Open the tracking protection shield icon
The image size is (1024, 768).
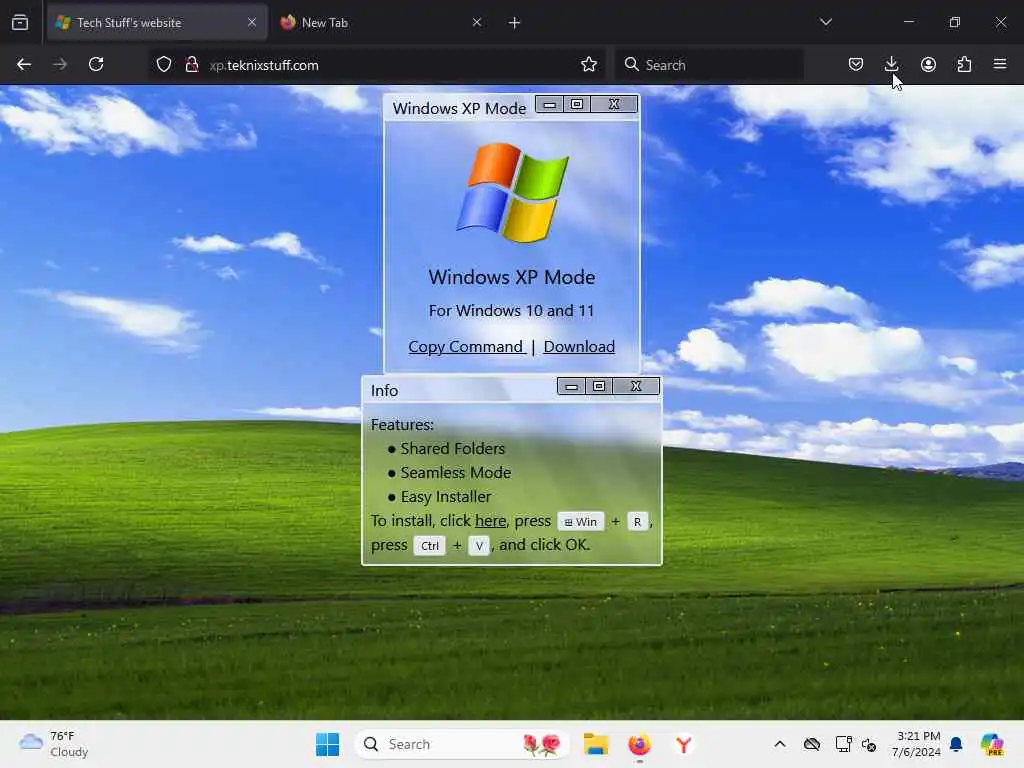(x=164, y=65)
